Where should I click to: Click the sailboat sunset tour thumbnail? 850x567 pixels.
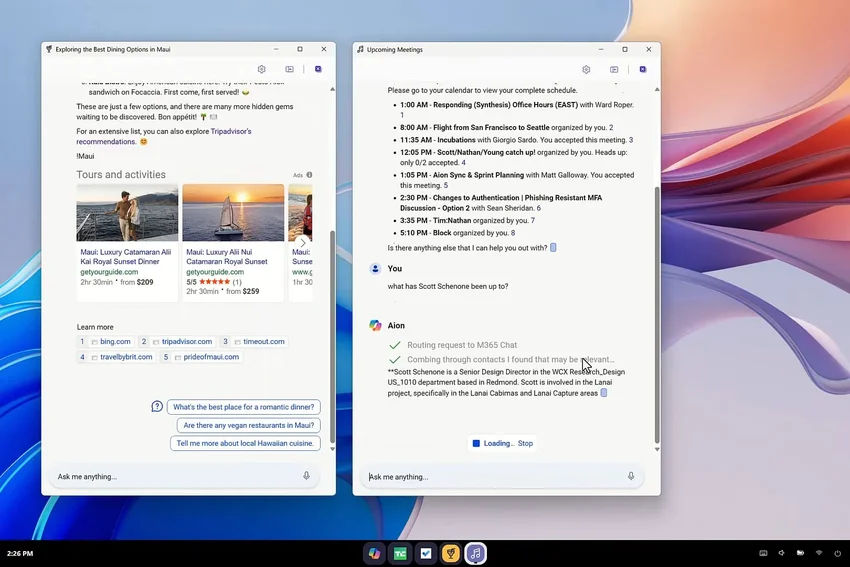tap(233, 212)
